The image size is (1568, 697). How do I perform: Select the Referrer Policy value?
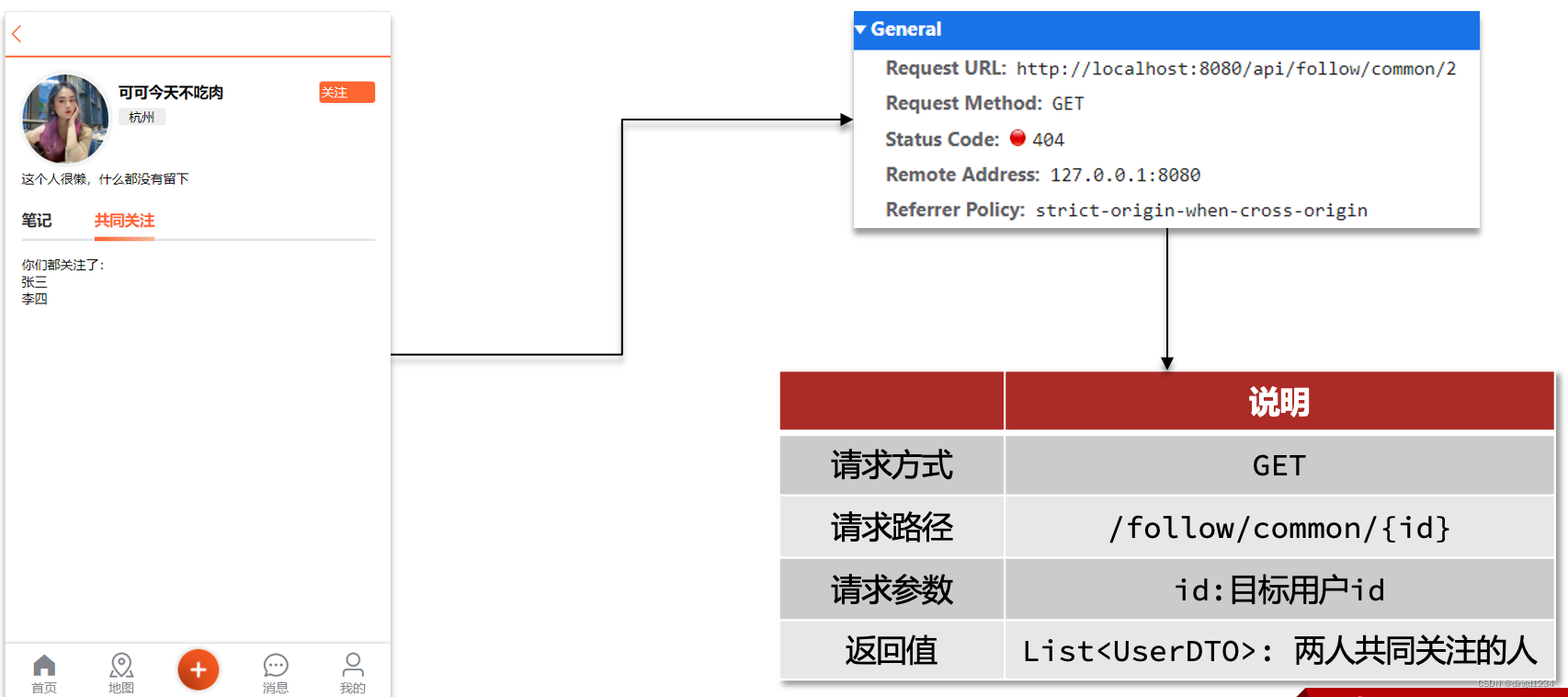click(1201, 211)
